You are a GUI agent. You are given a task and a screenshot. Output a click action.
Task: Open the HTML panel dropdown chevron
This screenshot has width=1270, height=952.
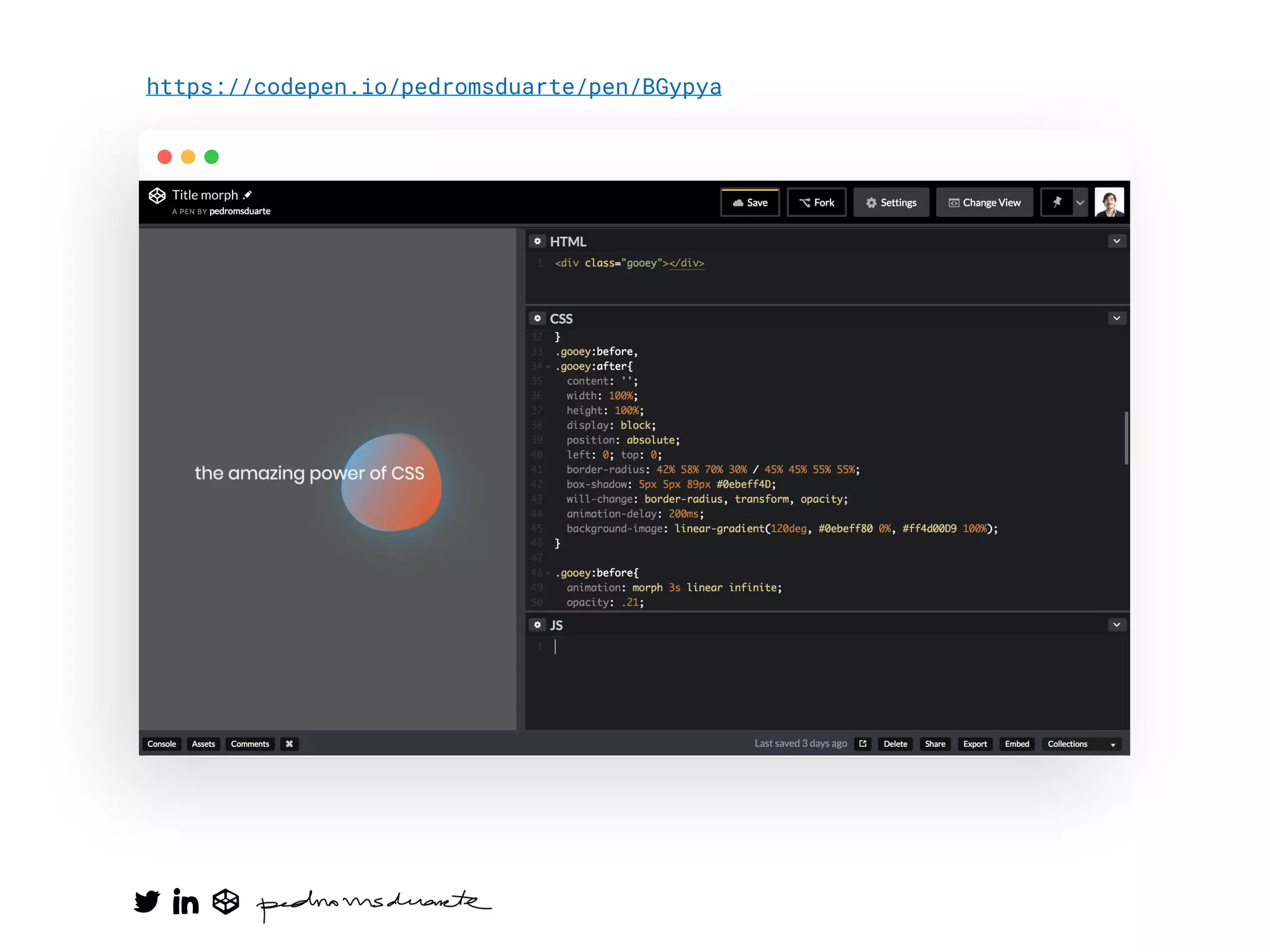tap(1117, 241)
